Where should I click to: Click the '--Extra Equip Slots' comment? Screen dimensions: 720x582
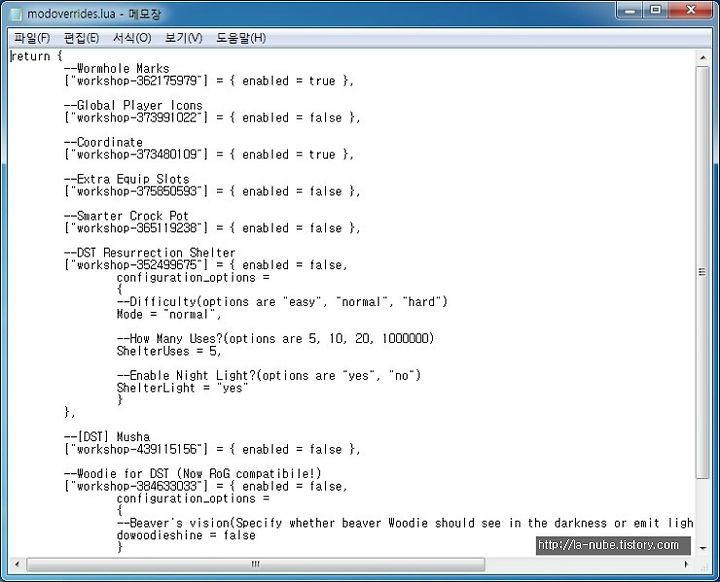point(127,179)
